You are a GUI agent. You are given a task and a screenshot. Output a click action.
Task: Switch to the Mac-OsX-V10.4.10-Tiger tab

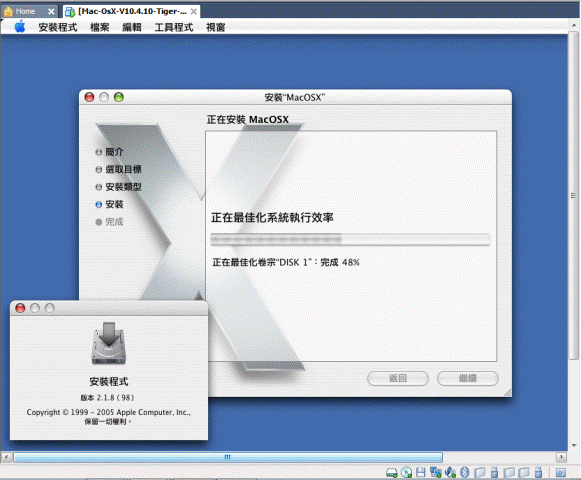tap(132, 11)
